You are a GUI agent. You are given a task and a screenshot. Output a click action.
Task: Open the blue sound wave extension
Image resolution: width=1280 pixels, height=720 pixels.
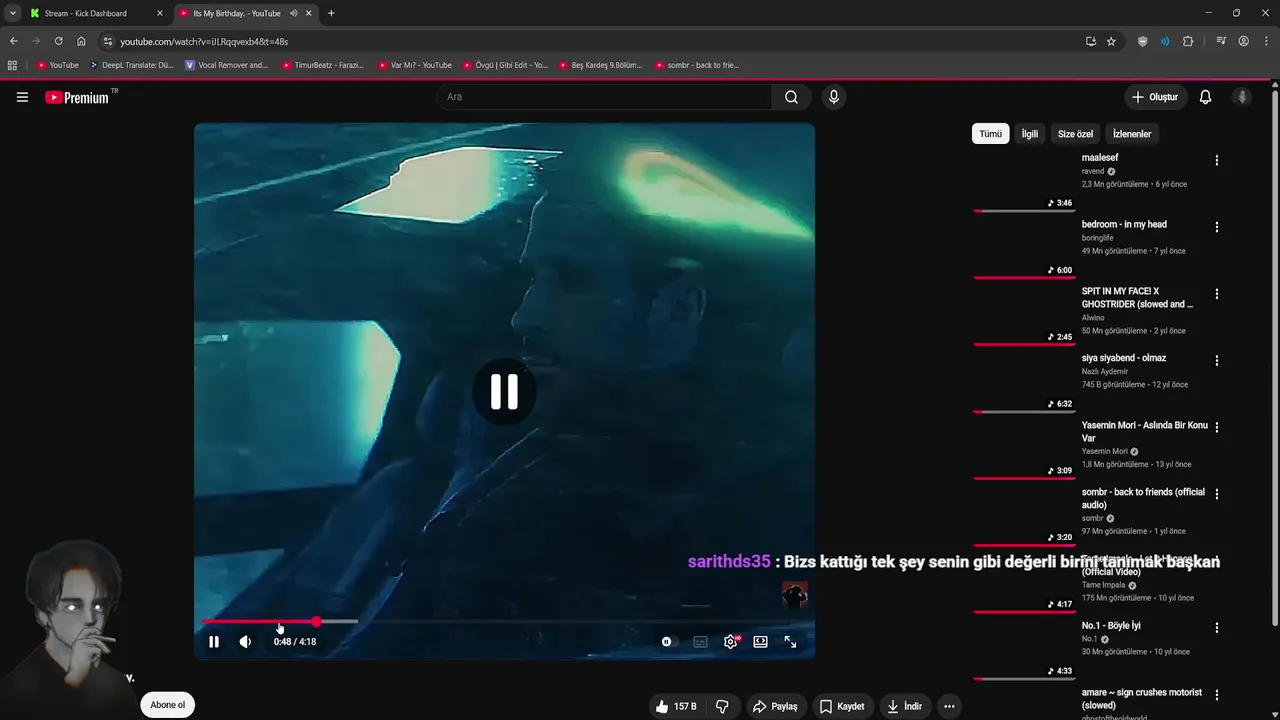point(1165,41)
